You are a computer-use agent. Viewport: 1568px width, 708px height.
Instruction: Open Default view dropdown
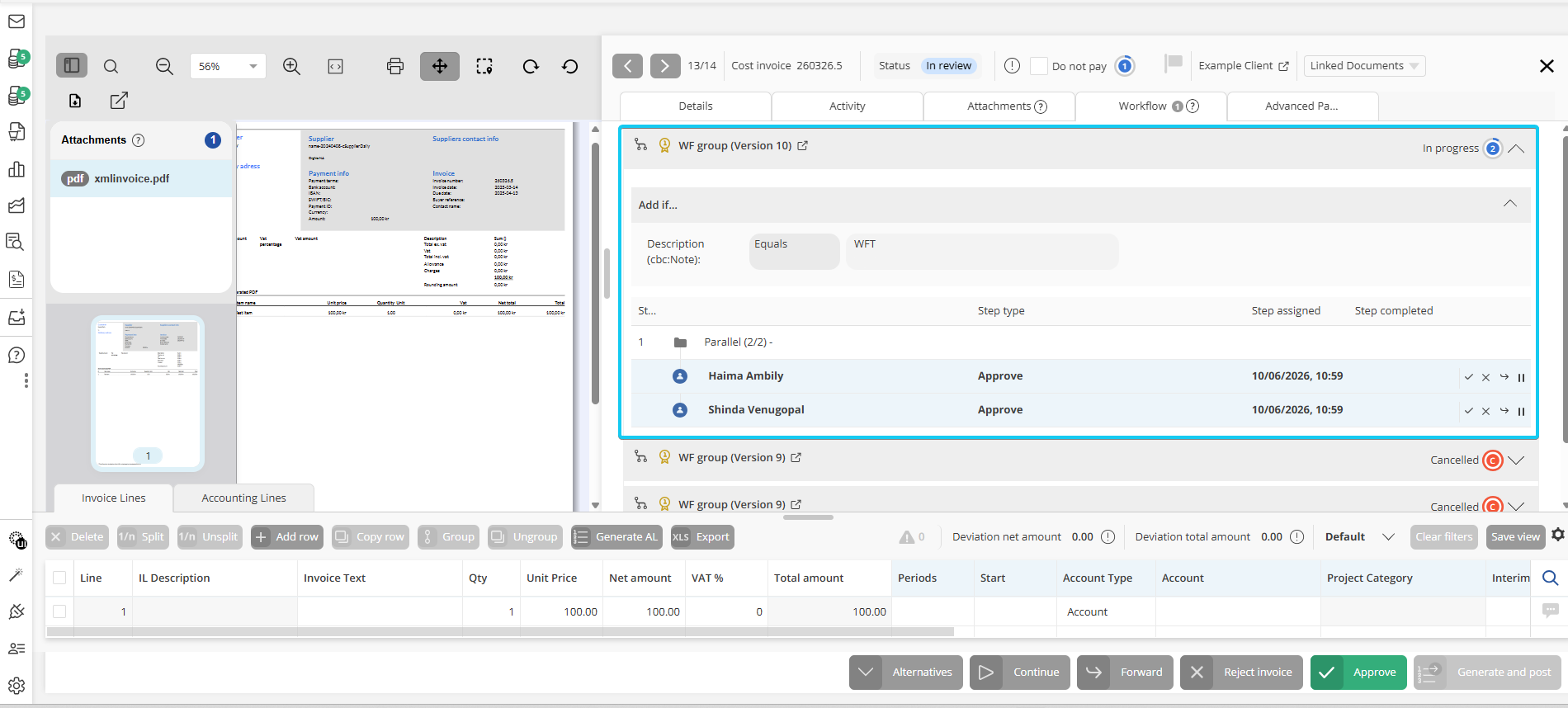tap(1359, 536)
